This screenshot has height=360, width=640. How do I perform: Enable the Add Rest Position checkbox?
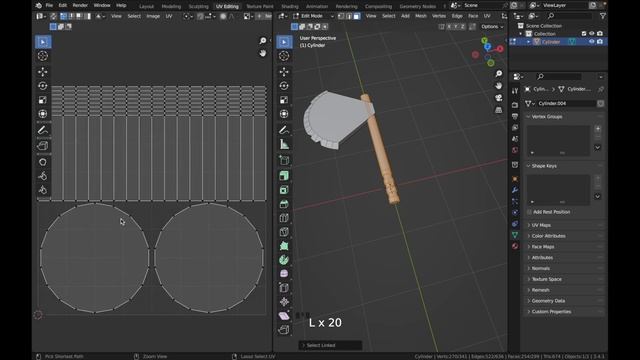(x=529, y=212)
